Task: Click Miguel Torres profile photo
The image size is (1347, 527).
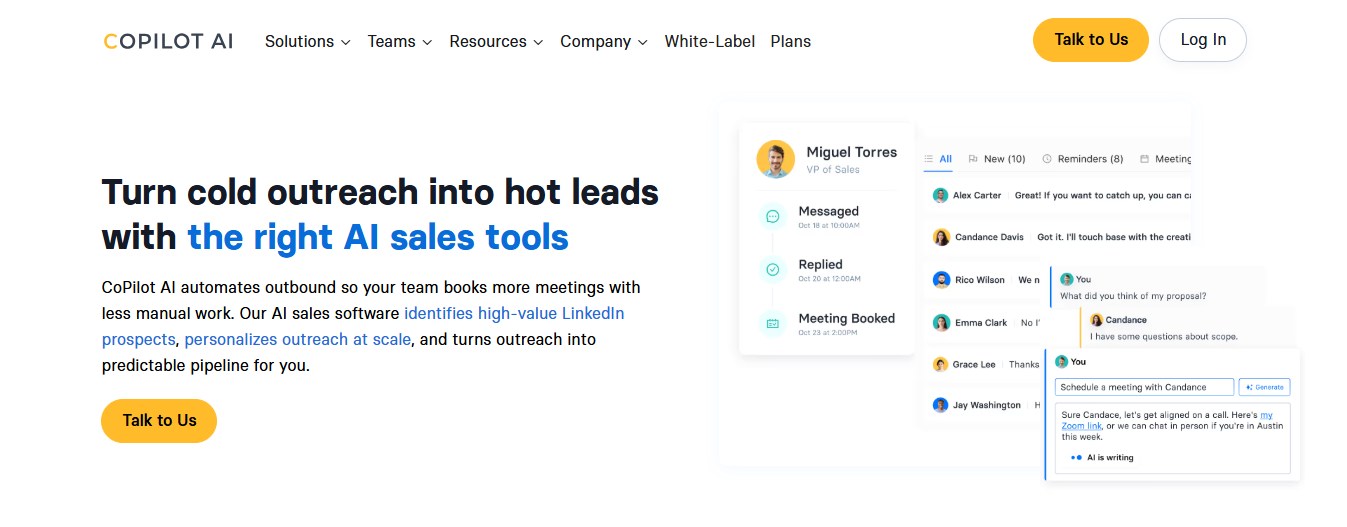Action: (x=776, y=160)
